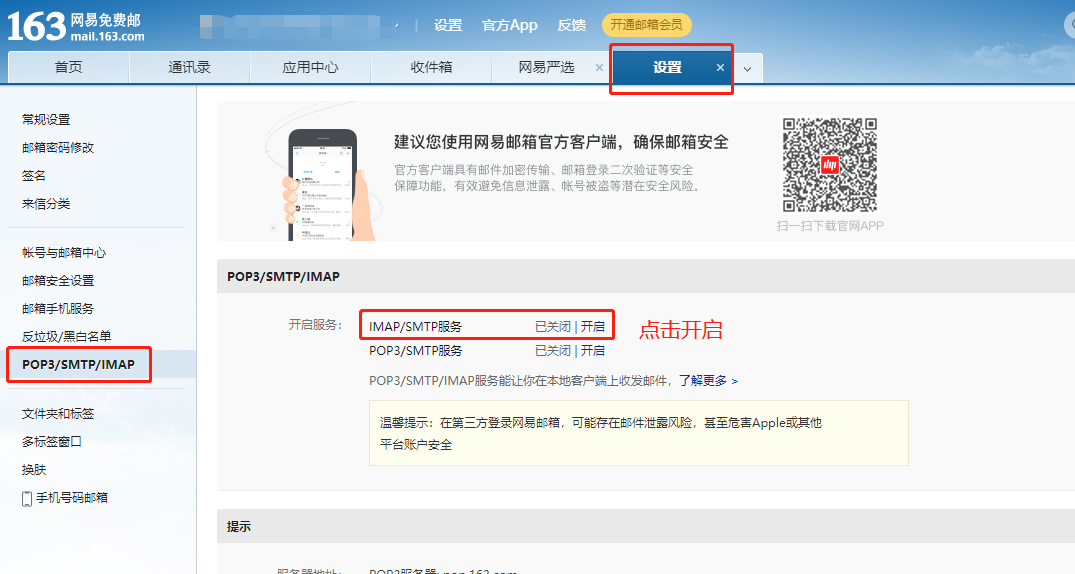The width and height of the screenshot is (1075, 574).
Task: Click 已关闭 status beside IMAP/SMTP服务
Action: pos(553,326)
